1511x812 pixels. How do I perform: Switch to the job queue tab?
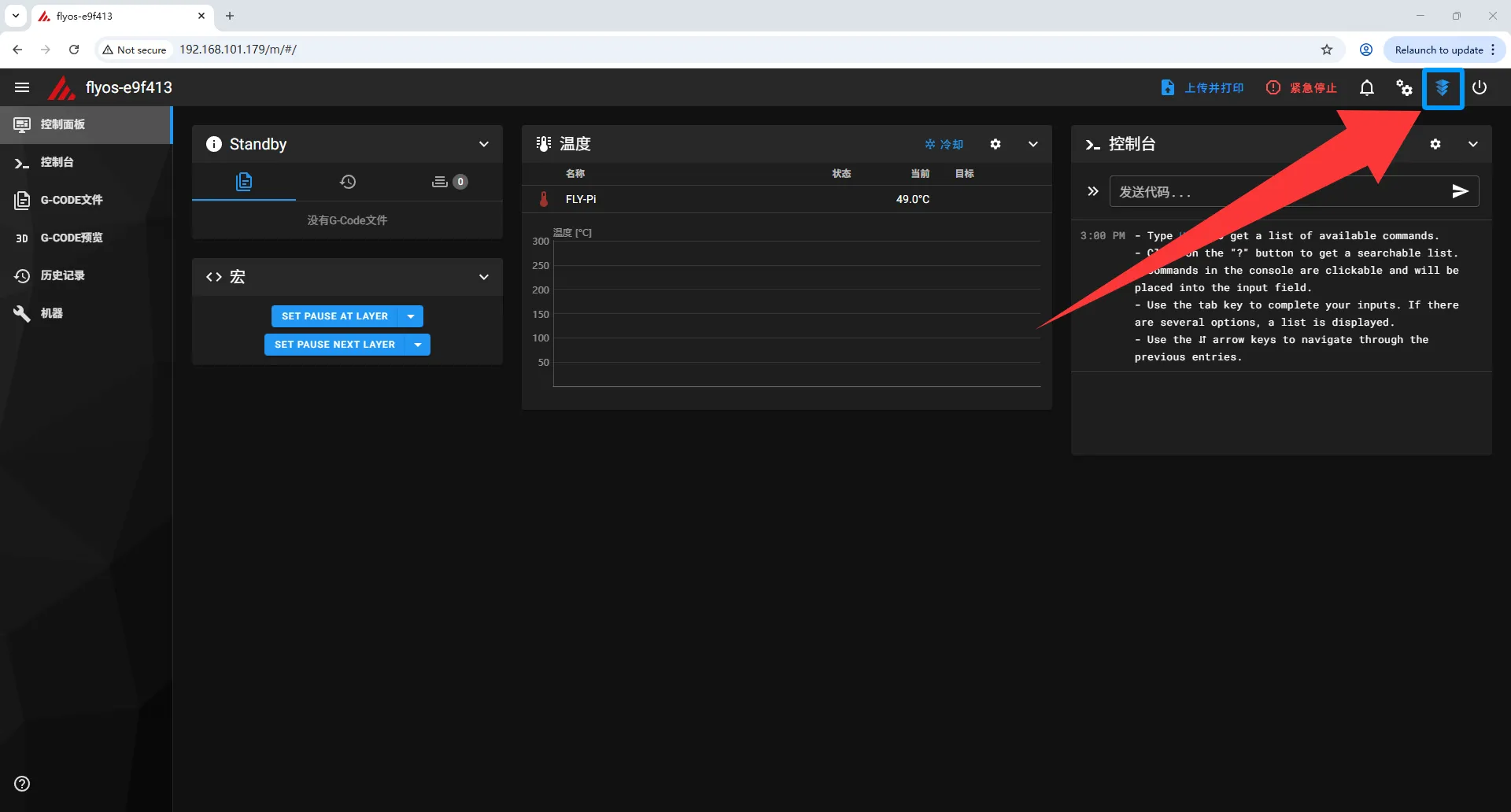(x=449, y=182)
